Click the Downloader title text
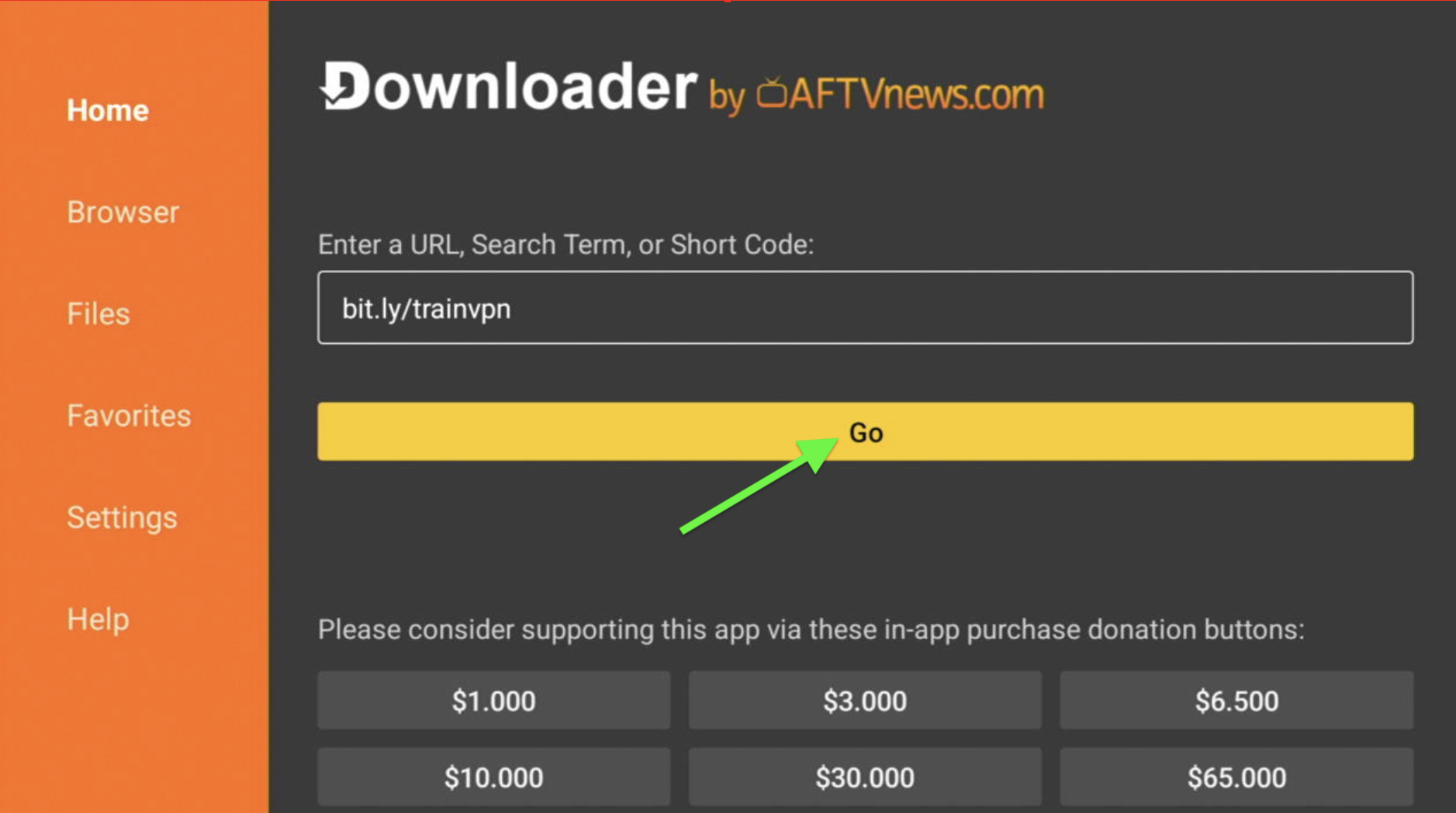The image size is (1456, 813). click(509, 85)
